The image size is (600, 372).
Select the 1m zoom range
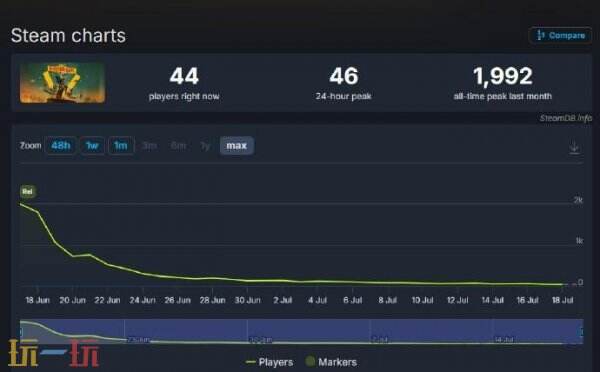[x=121, y=146]
